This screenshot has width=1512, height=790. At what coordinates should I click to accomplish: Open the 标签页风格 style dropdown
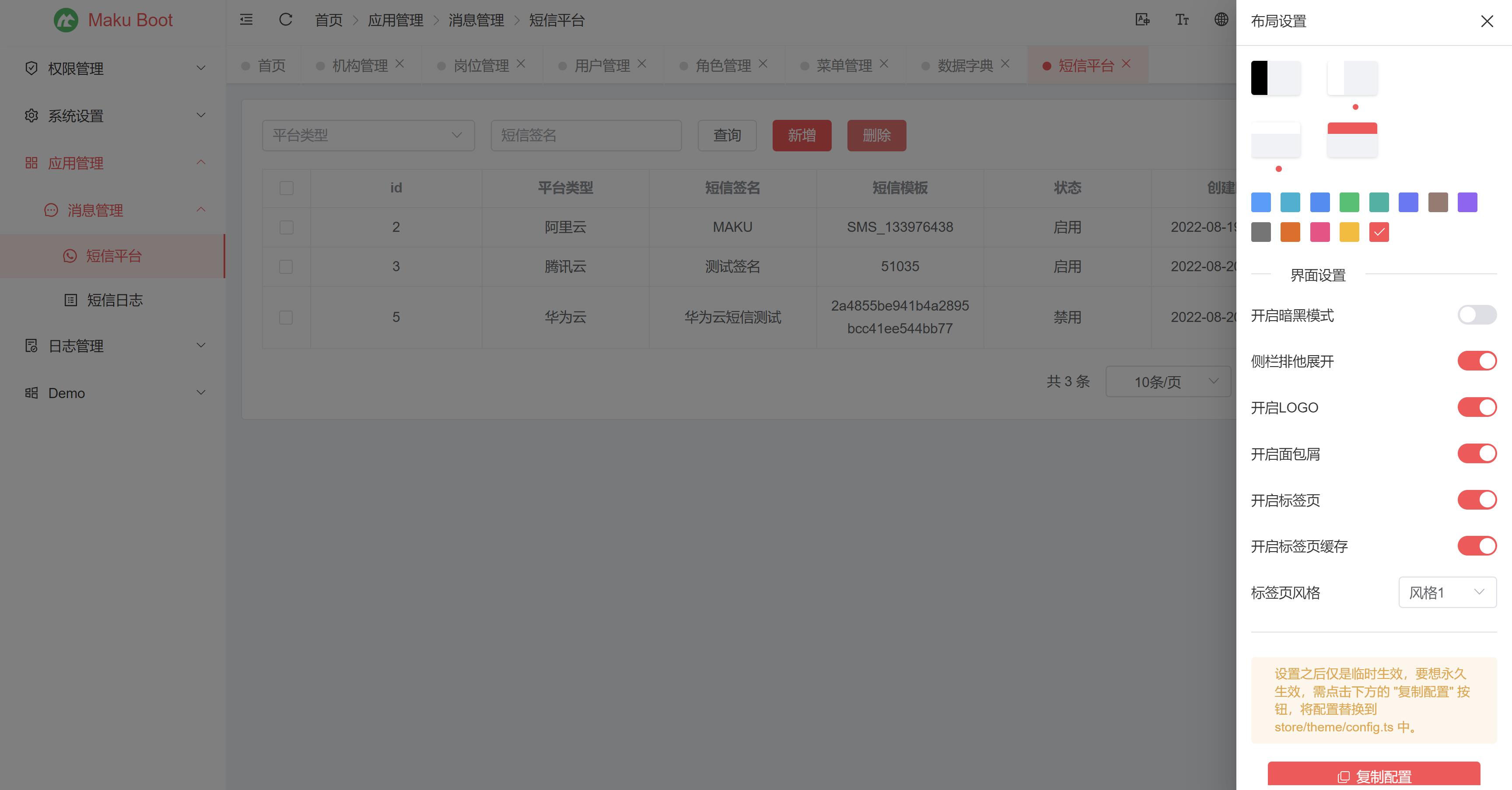click(1446, 592)
